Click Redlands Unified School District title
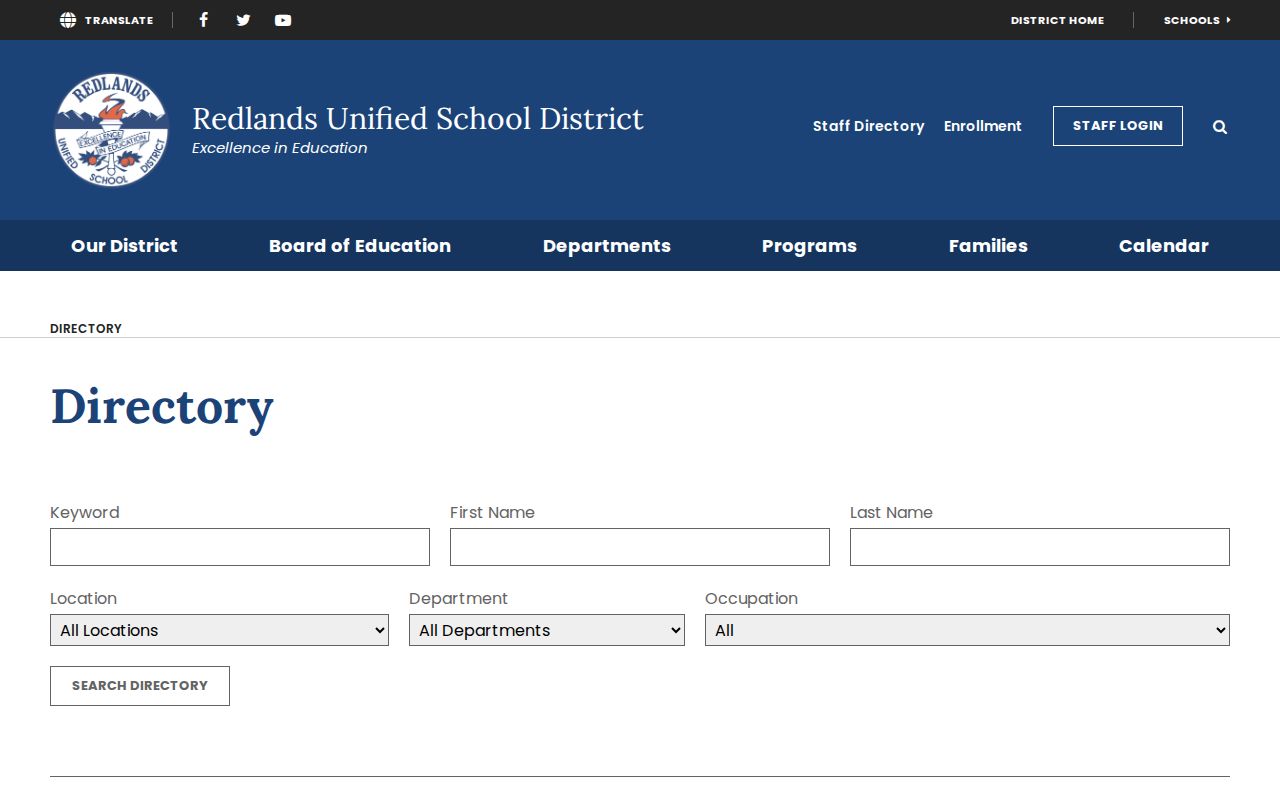1280x800 pixels. coord(418,118)
